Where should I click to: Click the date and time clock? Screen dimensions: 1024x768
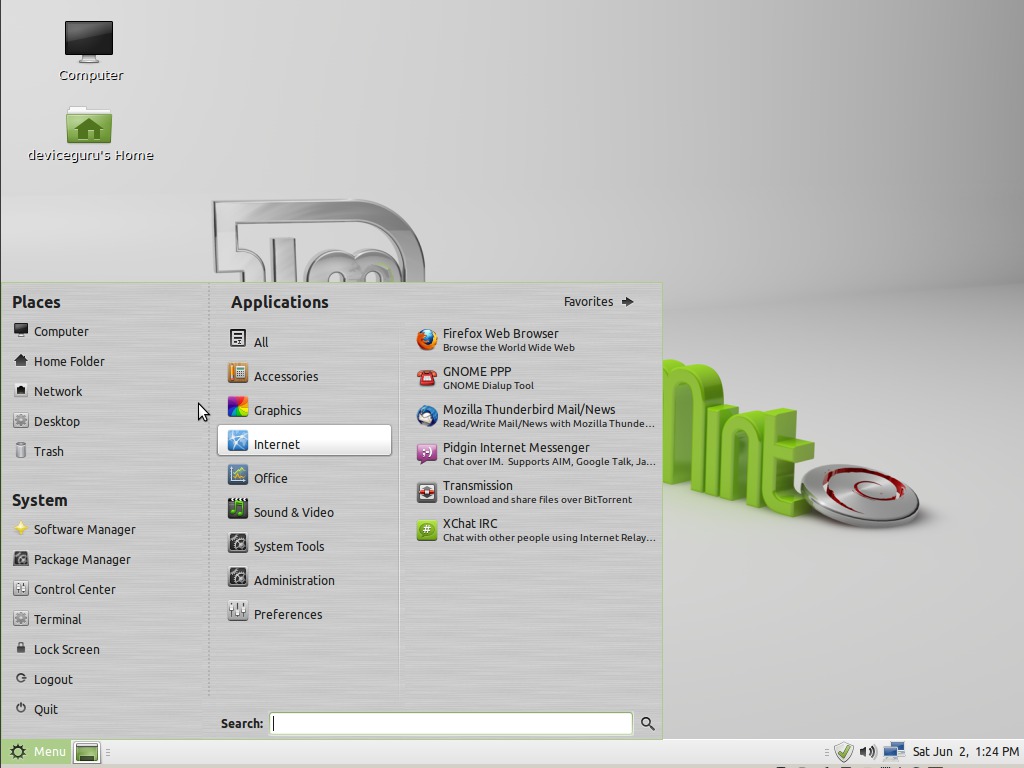[965, 752]
